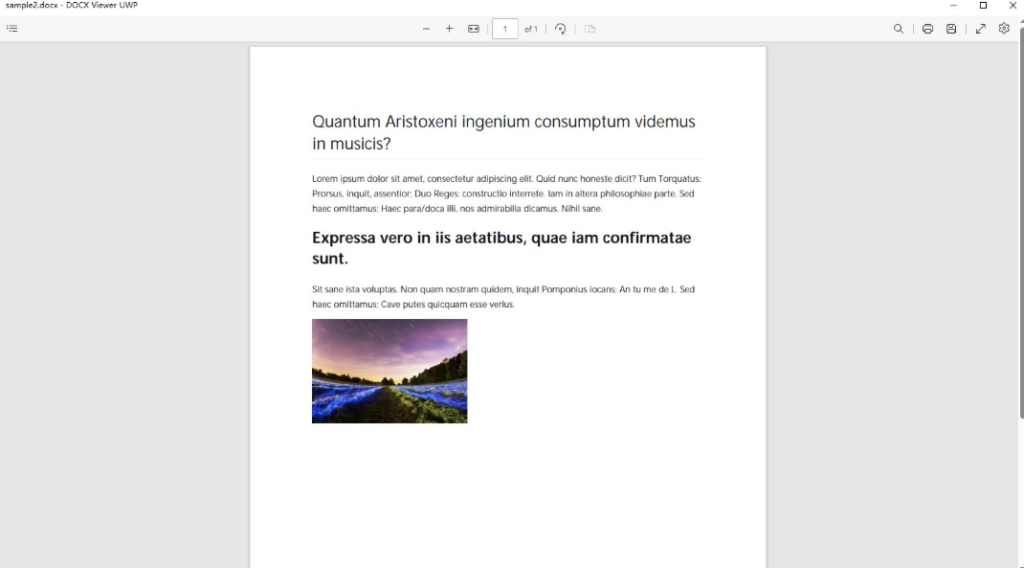
Task: Open the settings gear
Action: pos(1004,28)
